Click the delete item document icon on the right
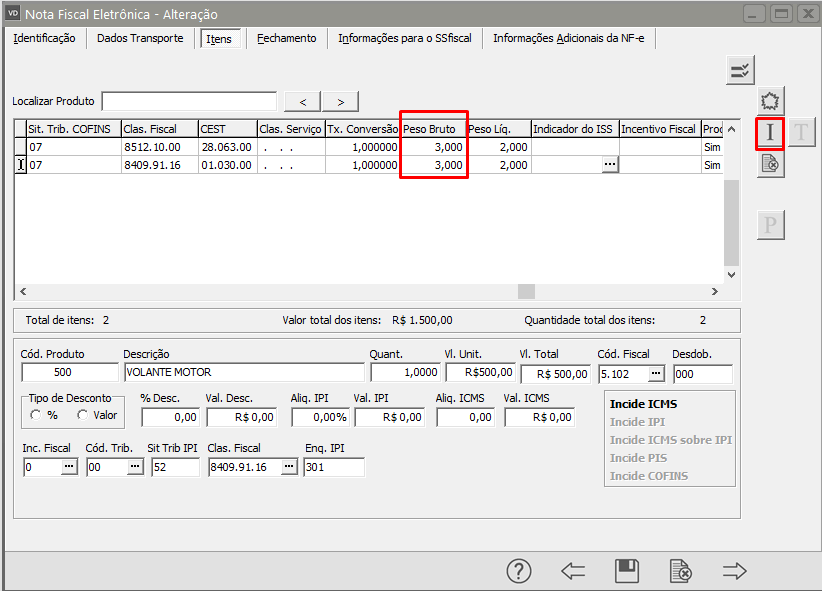Viewport: 822px width, 591px height. pos(770,164)
